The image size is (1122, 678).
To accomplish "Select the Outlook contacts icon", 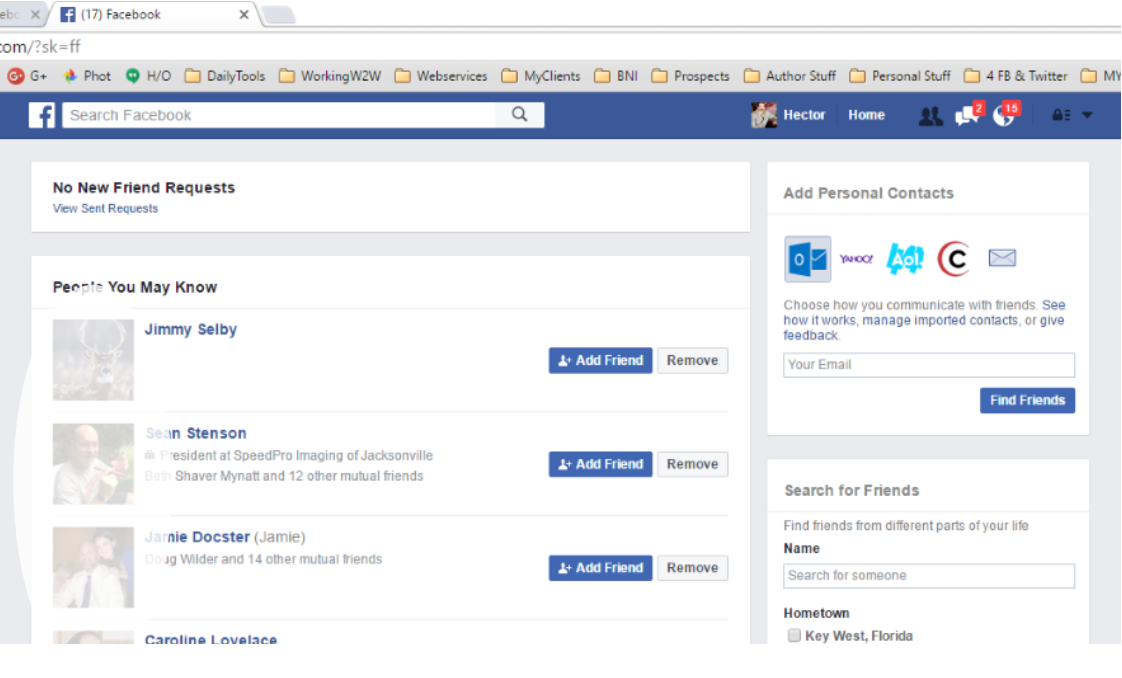I will click(x=807, y=259).
